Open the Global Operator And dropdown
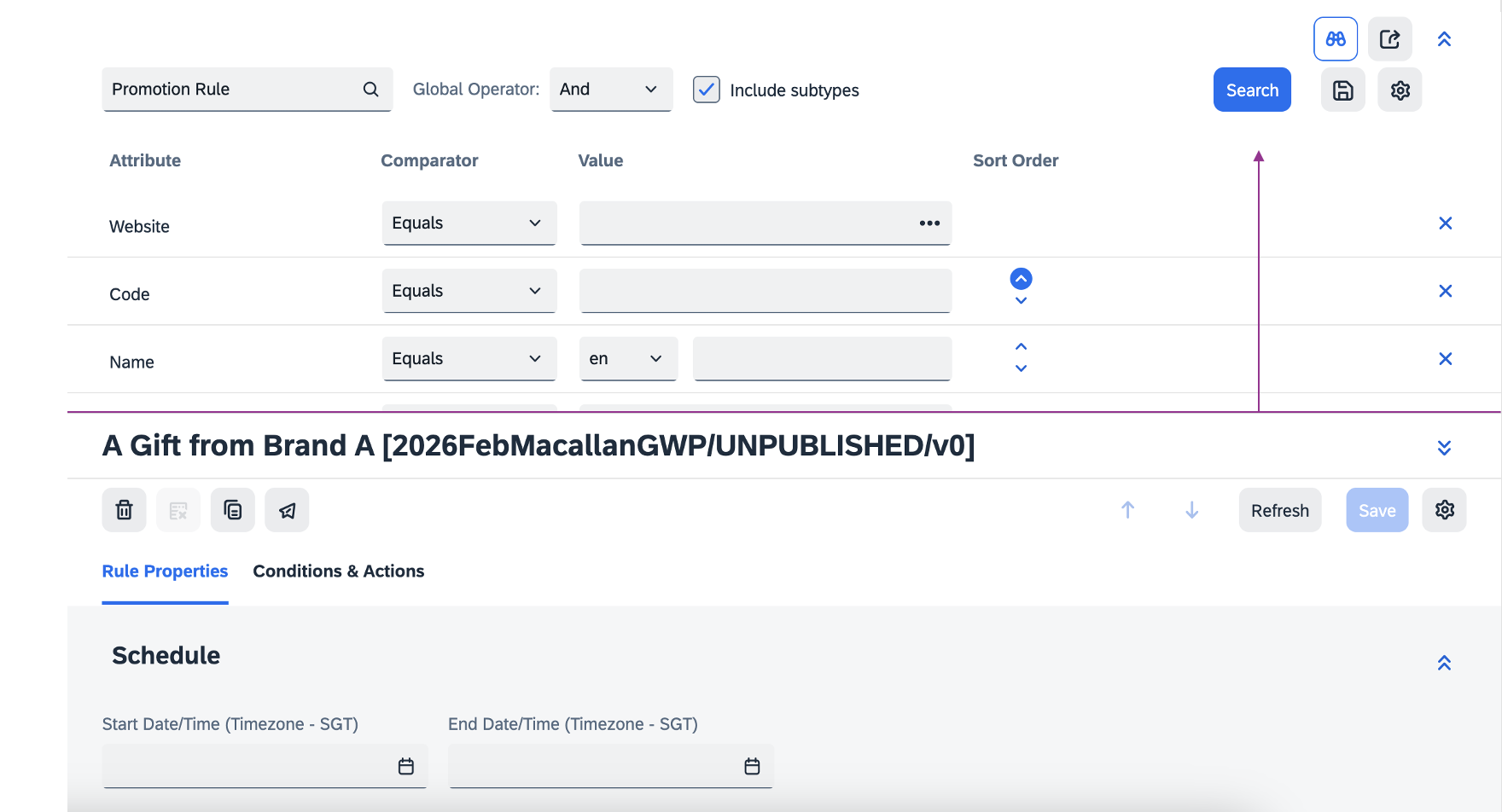This screenshot has height=812, width=1502. click(611, 90)
